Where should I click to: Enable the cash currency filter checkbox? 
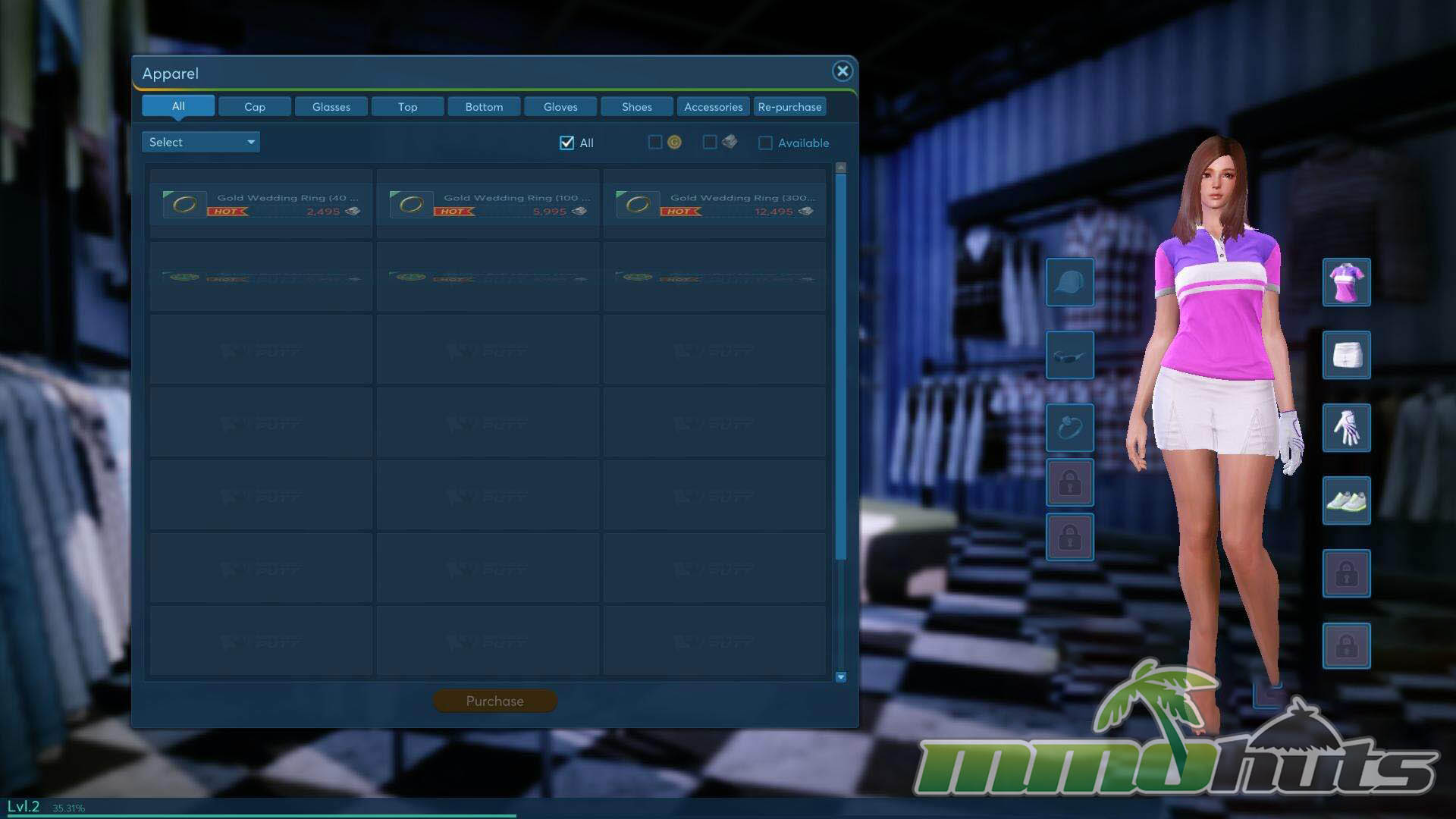[710, 142]
